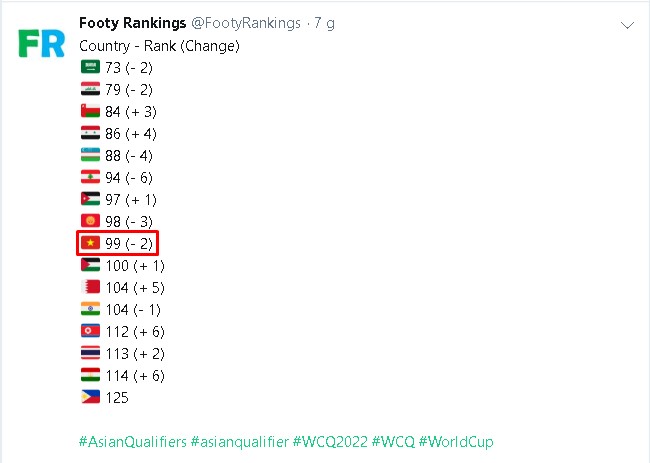
Task: Click the India flag at rank 104
Action: (90, 309)
